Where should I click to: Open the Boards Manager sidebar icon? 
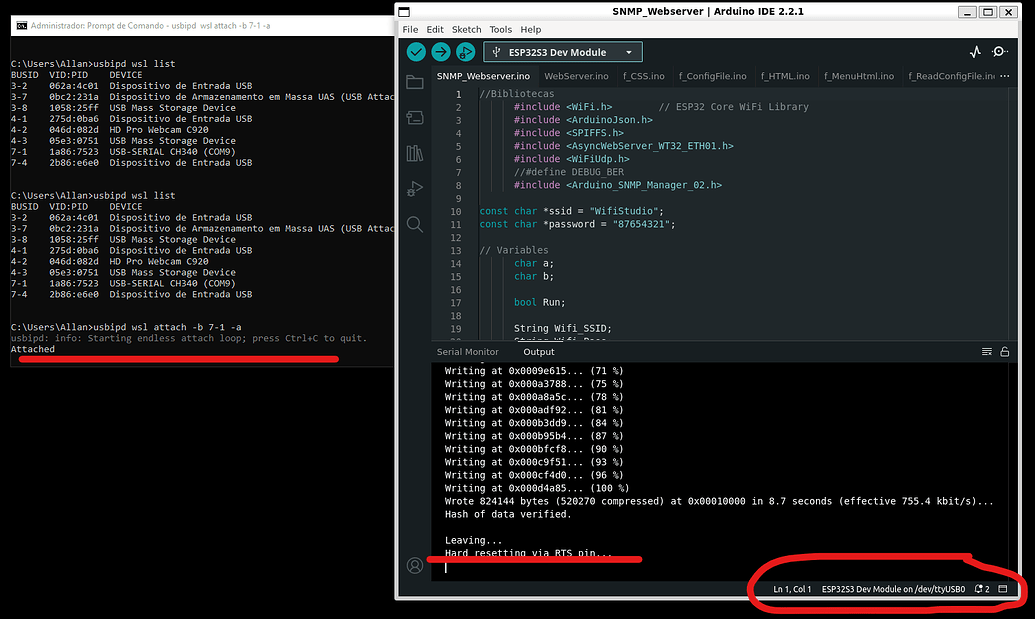coord(415,118)
